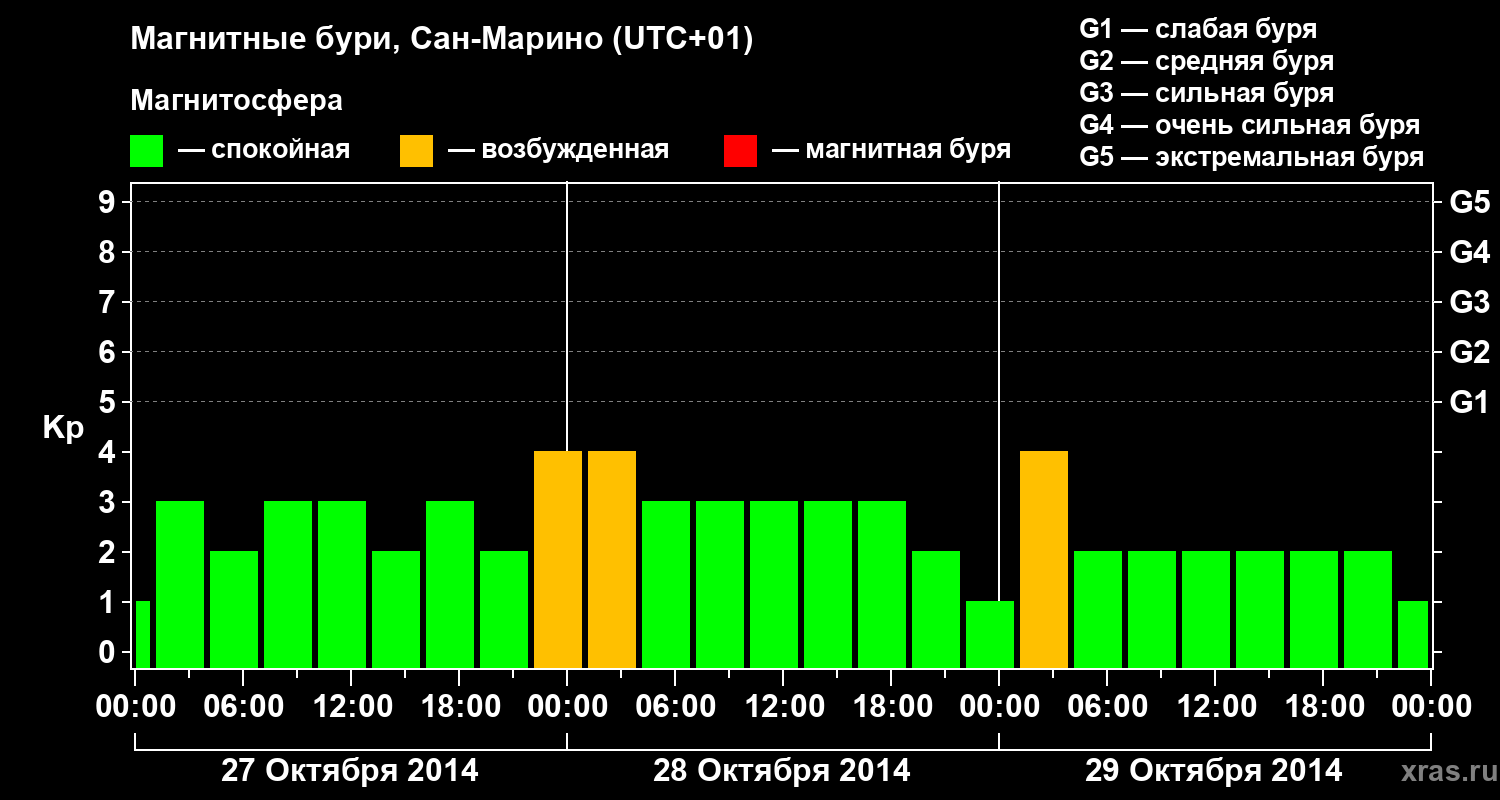Screen dimensions: 1500x800
Task: Click the 'Магнитосфера' heading
Action: pos(237,101)
